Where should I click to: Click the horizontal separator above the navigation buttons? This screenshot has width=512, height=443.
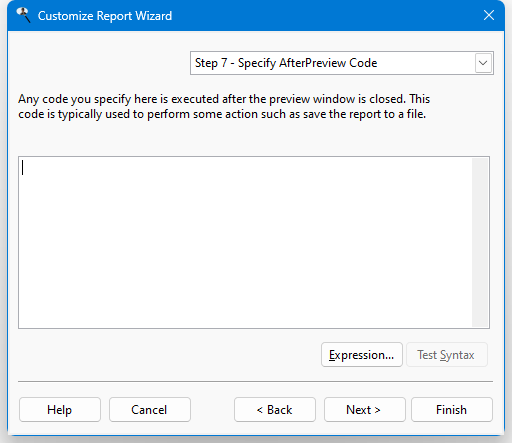(255, 381)
